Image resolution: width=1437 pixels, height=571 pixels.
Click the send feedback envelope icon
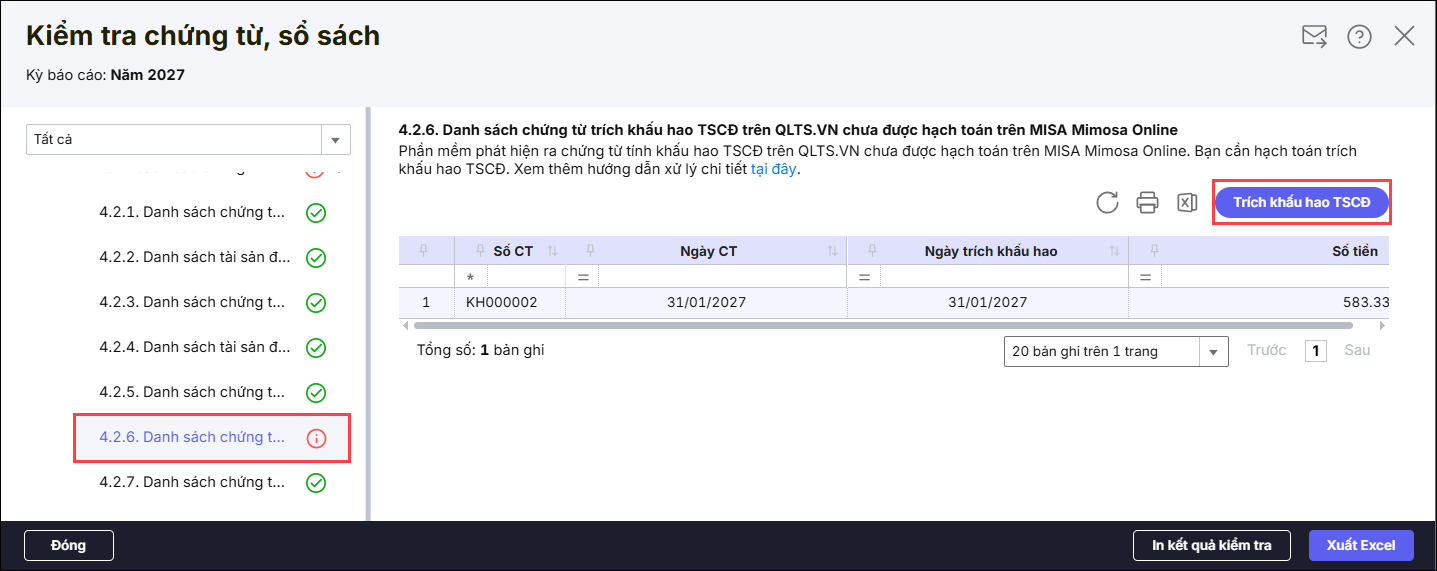[x=1314, y=37]
